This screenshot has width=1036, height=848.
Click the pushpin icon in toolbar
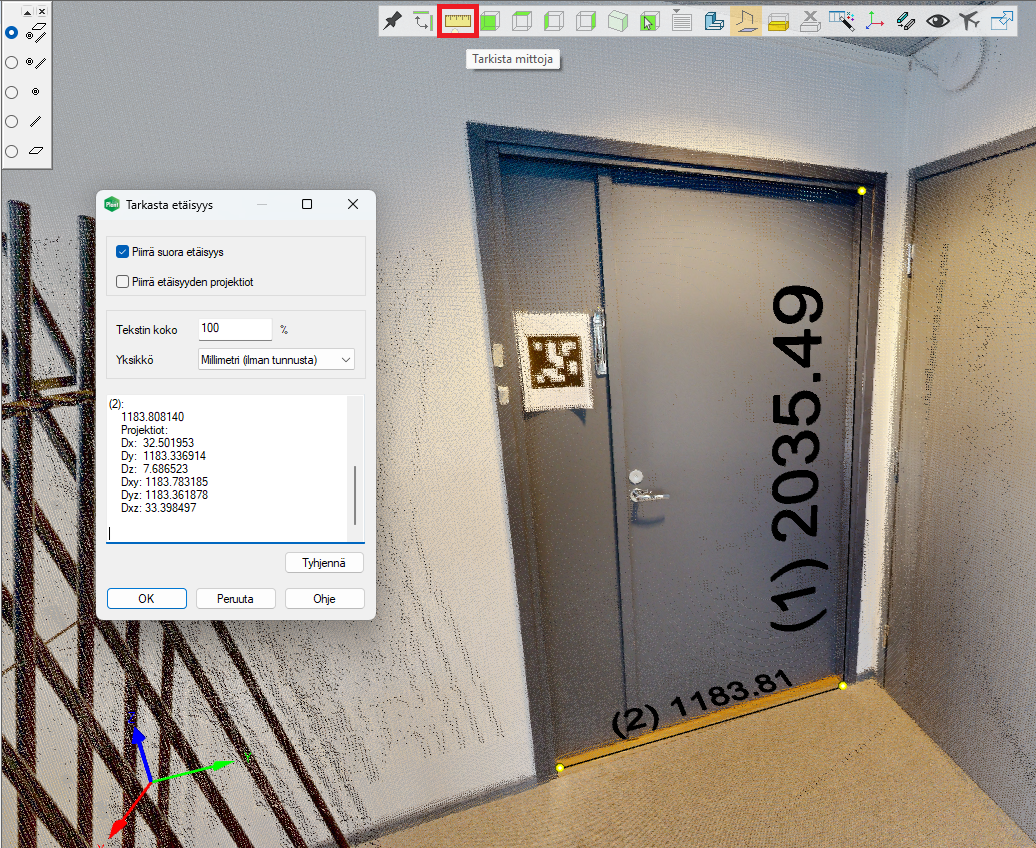pos(393,21)
